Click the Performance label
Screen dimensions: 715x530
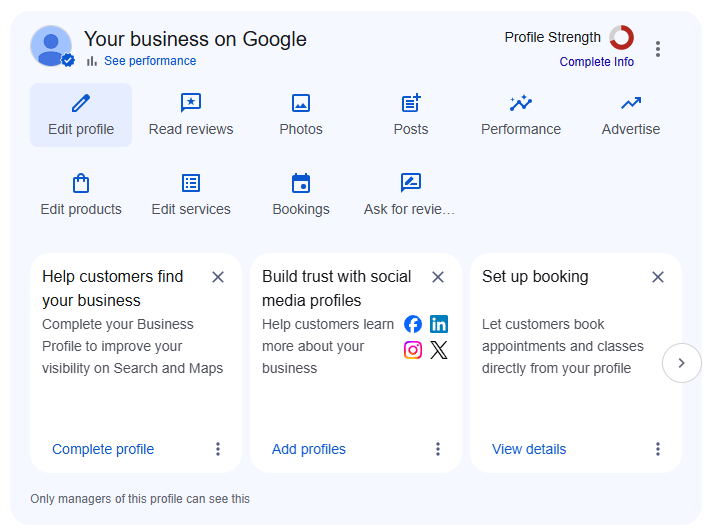[521, 129]
